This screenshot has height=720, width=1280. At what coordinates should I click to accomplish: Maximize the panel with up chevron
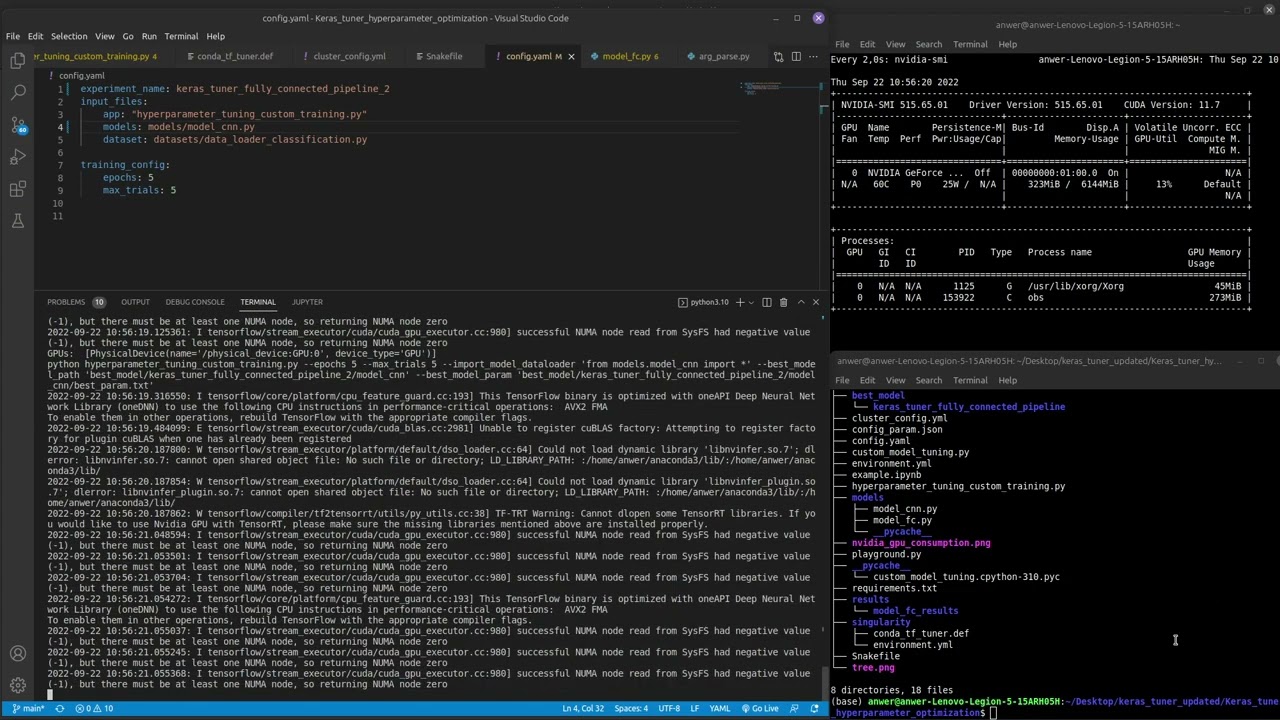point(800,302)
